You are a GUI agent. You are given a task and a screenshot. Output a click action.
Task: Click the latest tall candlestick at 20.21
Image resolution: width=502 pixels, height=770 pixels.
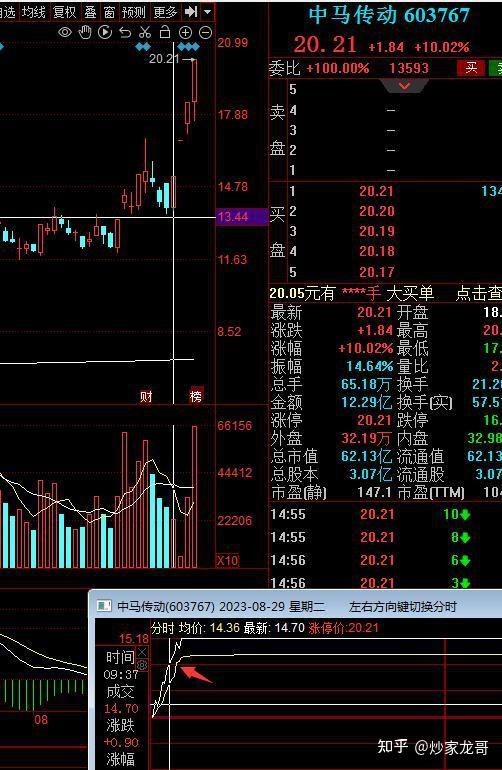coord(195,88)
